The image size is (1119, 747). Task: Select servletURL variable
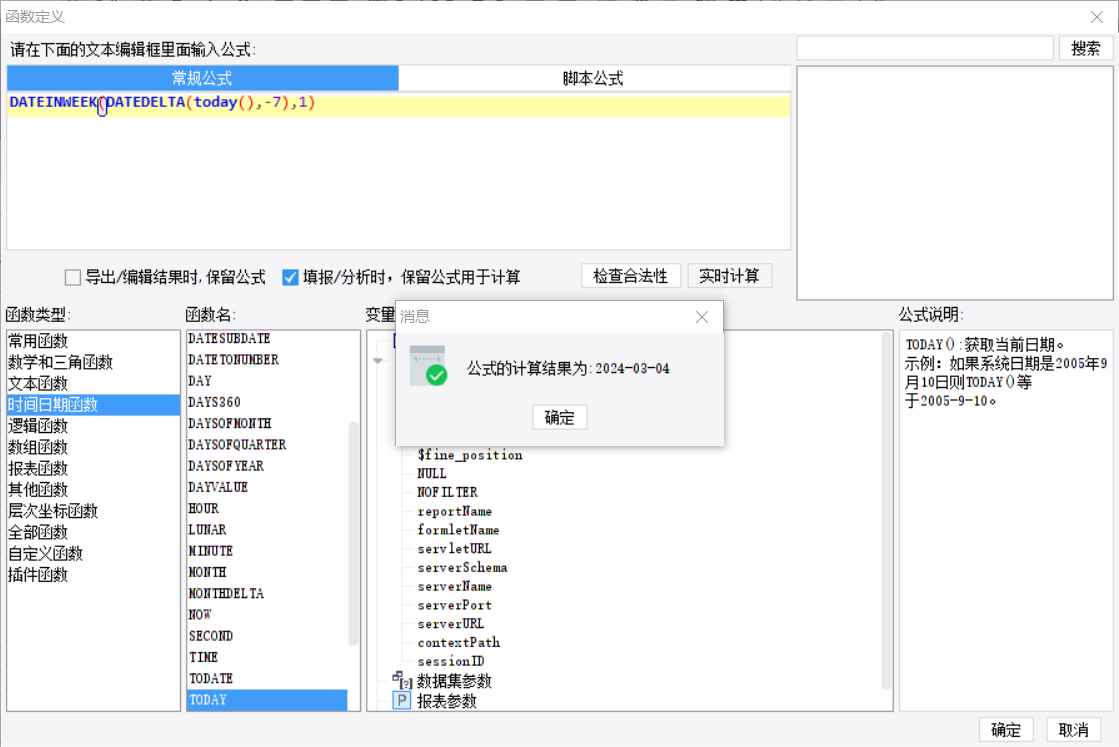[x=455, y=549]
